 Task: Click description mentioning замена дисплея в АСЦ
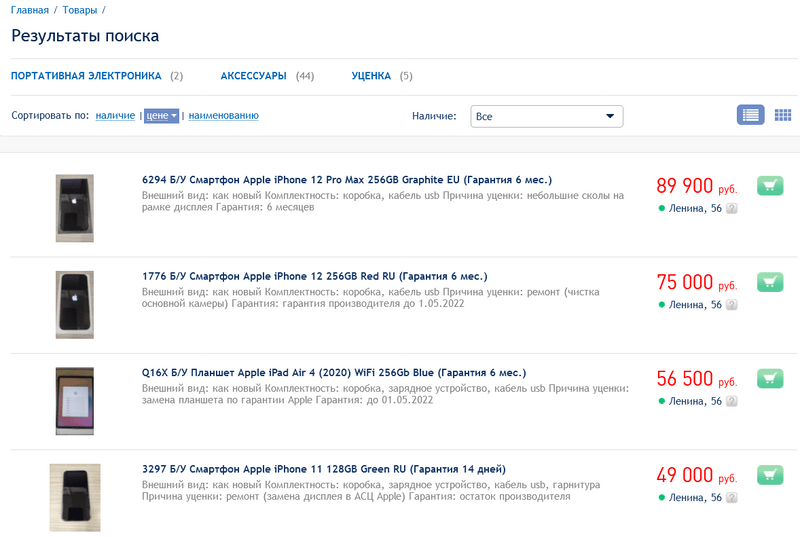pyautogui.click(x=371, y=490)
